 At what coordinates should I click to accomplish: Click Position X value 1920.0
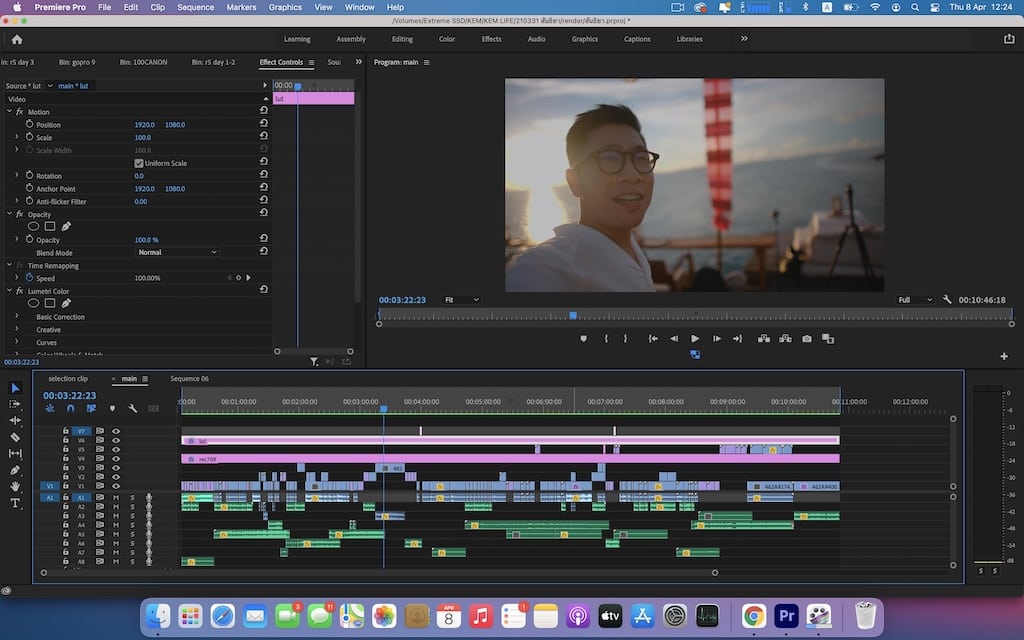[144, 125]
